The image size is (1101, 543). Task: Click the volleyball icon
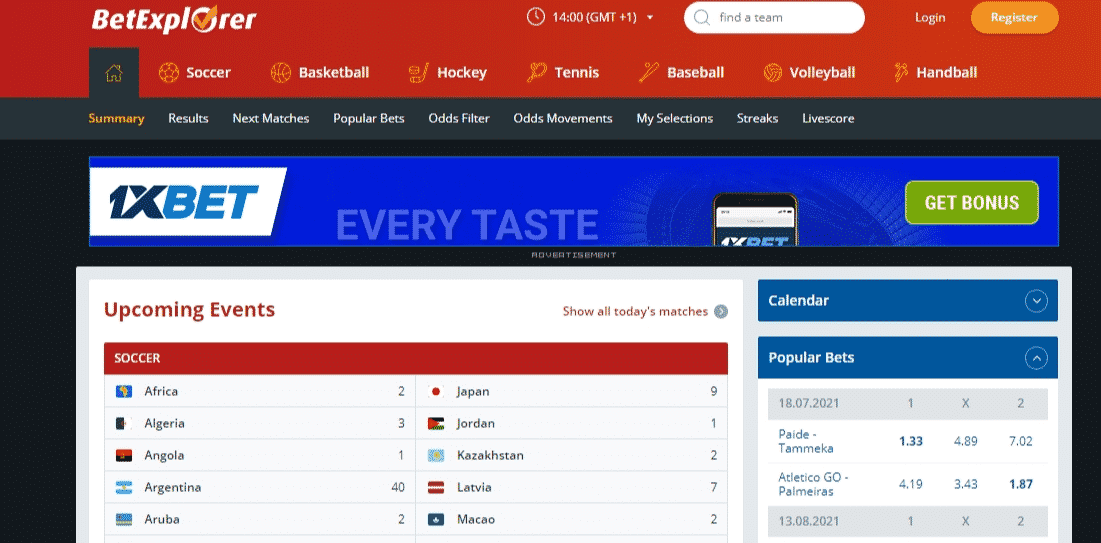click(773, 72)
